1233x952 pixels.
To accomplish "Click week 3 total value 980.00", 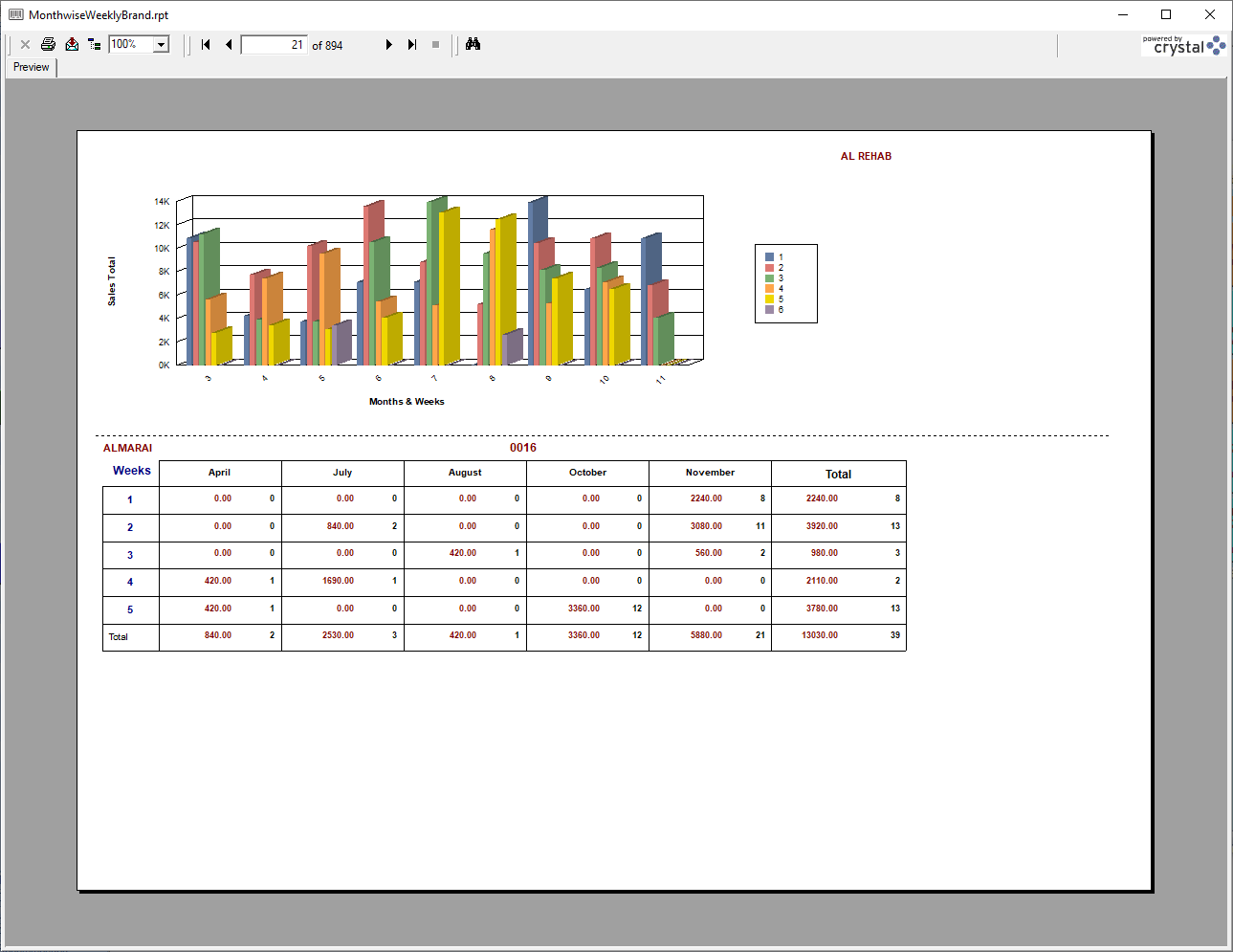I will click(825, 553).
